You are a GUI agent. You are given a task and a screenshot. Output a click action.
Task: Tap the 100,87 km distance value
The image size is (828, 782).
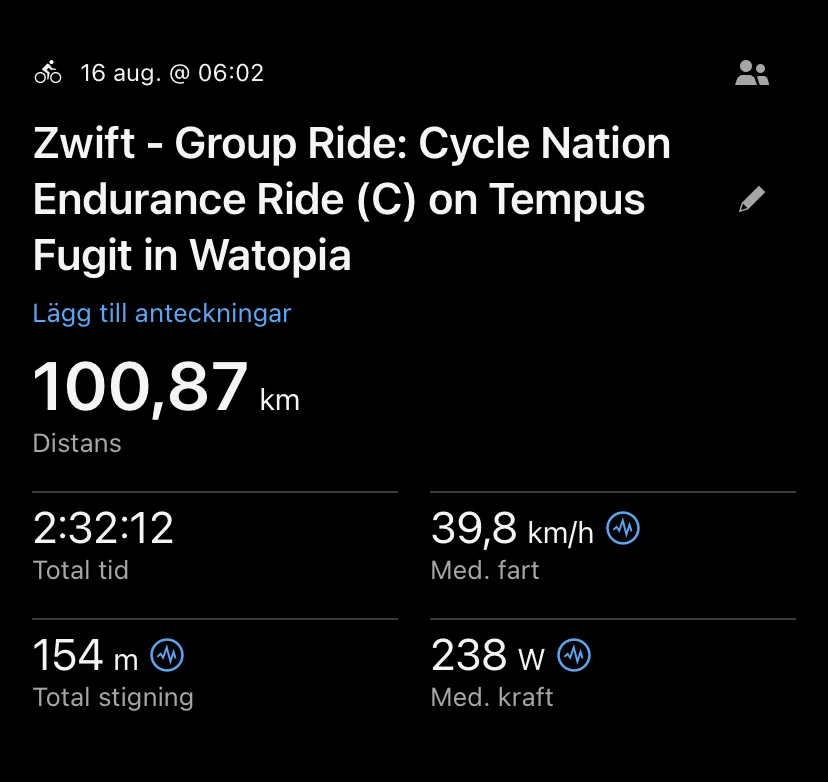click(x=141, y=388)
